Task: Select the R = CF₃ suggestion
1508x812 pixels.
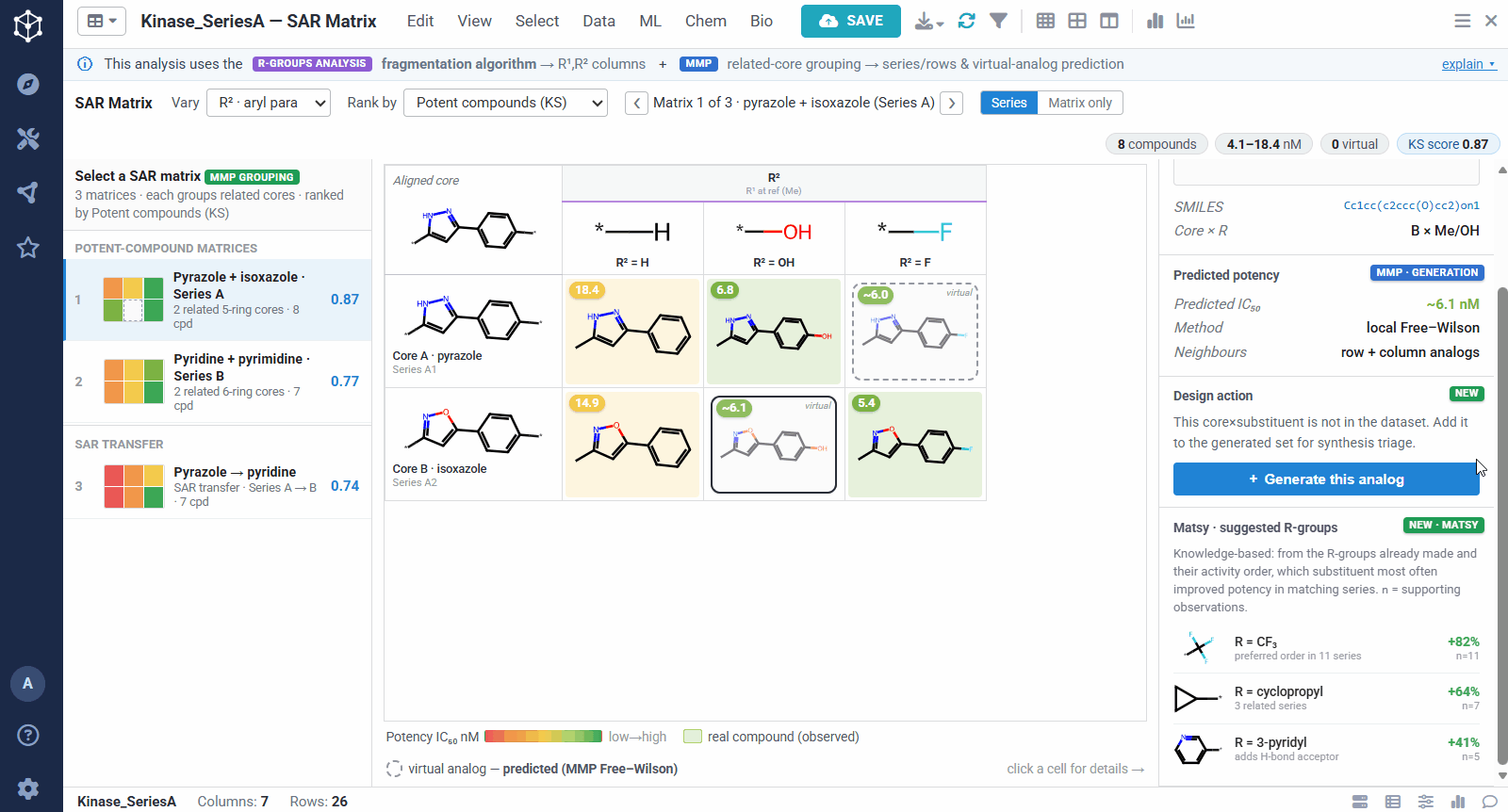Action: pyautogui.click(x=1326, y=648)
